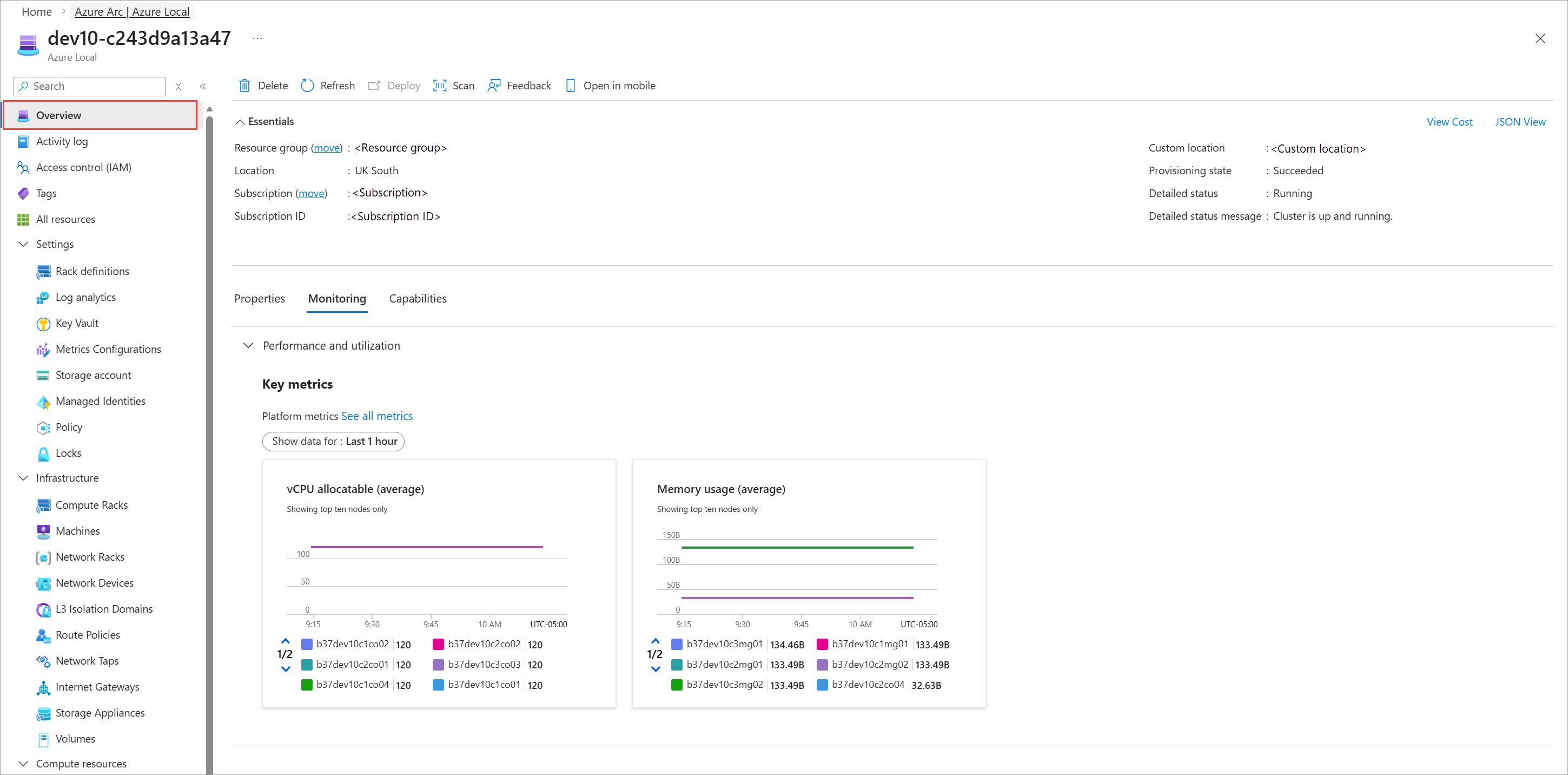Open Key Vault in sidebar

(77, 323)
